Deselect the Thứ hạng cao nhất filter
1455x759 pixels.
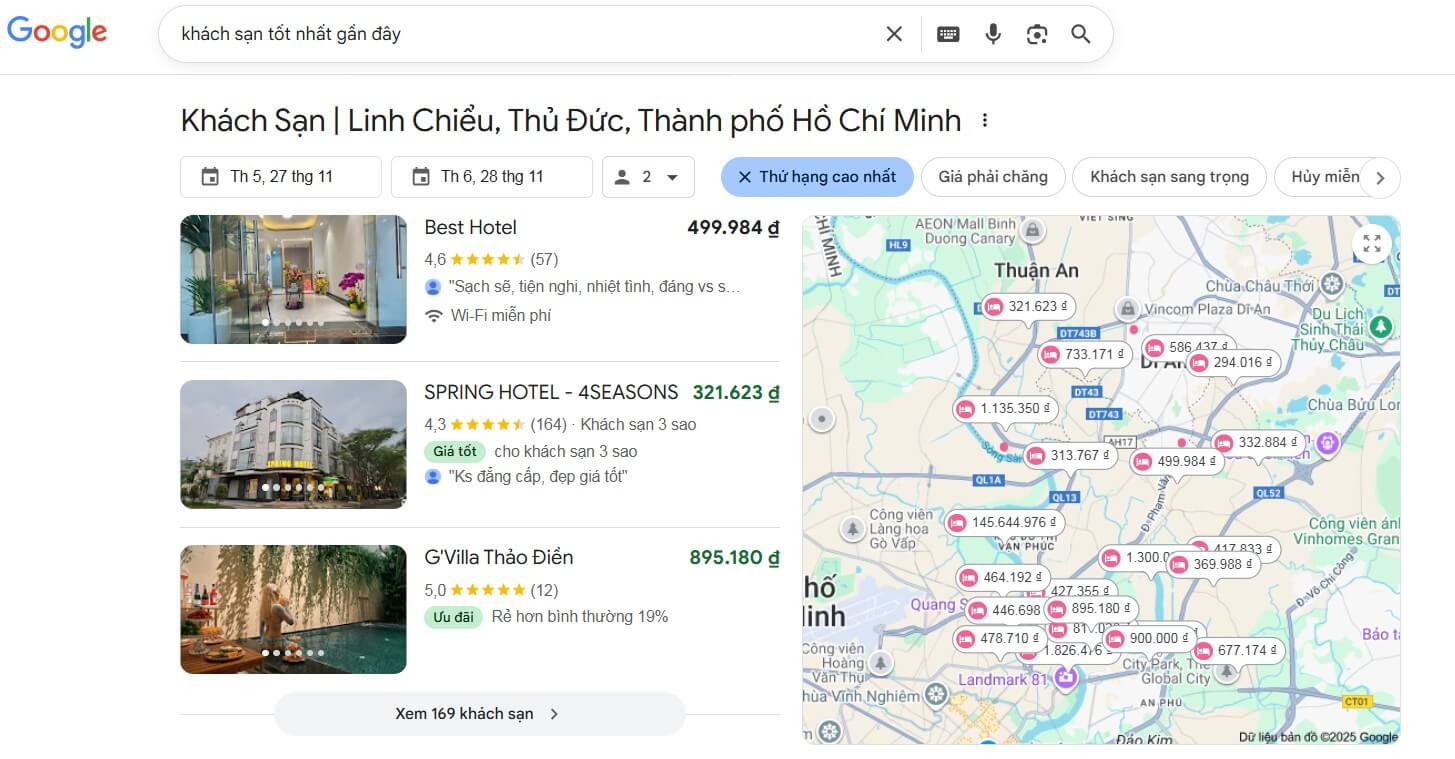coord(817,177)
